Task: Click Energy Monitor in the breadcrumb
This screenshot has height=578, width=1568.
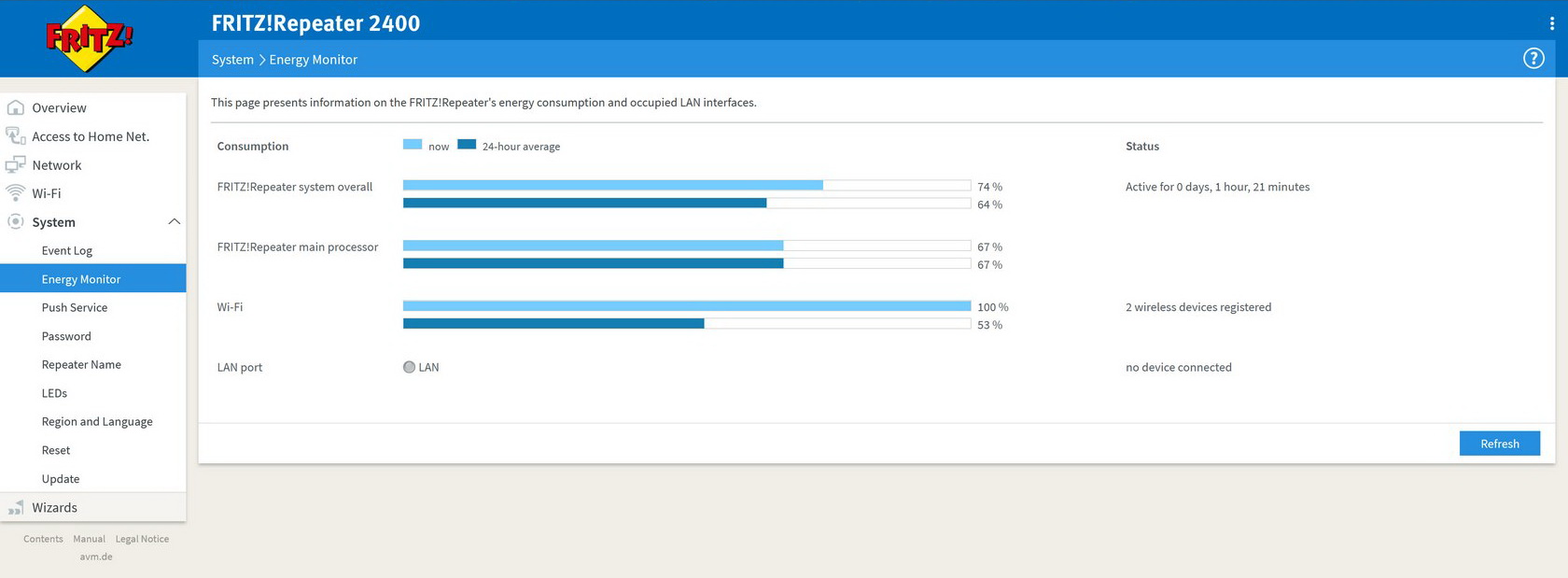Action: (x=314, y=60)
